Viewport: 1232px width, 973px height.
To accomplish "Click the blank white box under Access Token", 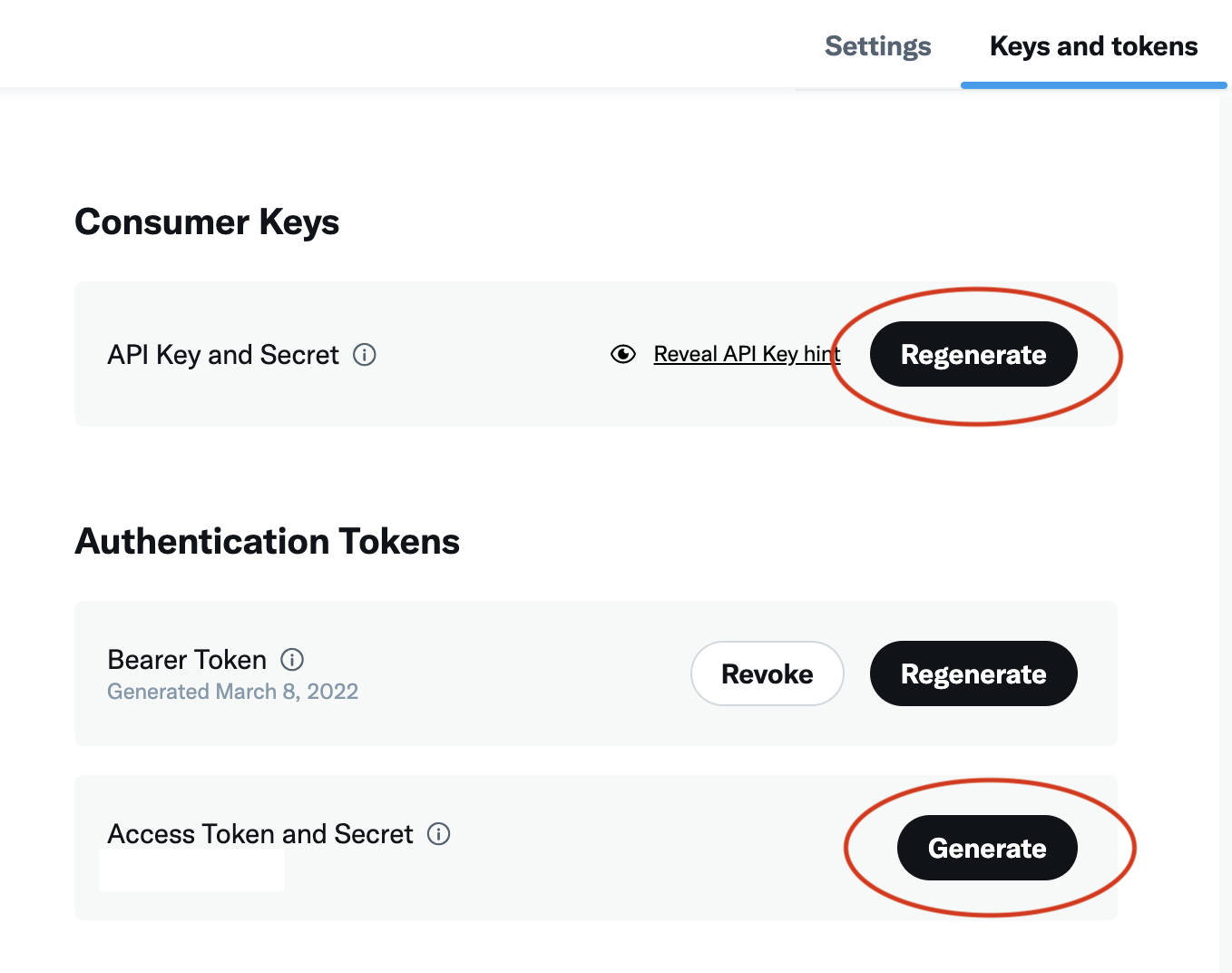I will point(191,871).
